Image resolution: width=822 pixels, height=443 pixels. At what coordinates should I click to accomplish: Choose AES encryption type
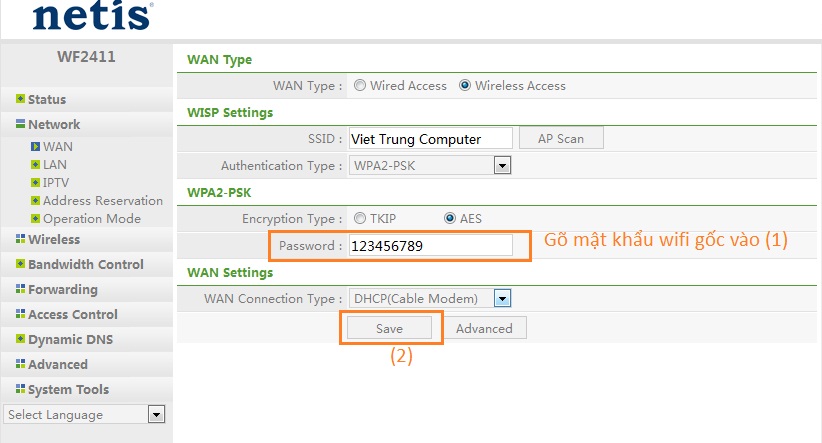450,218
